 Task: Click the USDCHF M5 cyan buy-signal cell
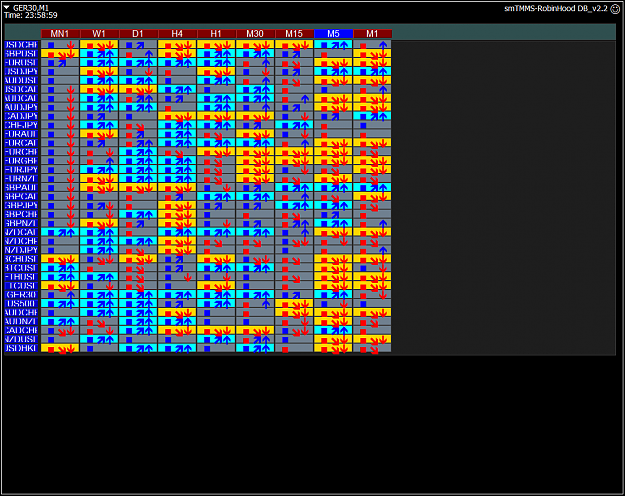(x=334, y=45)
